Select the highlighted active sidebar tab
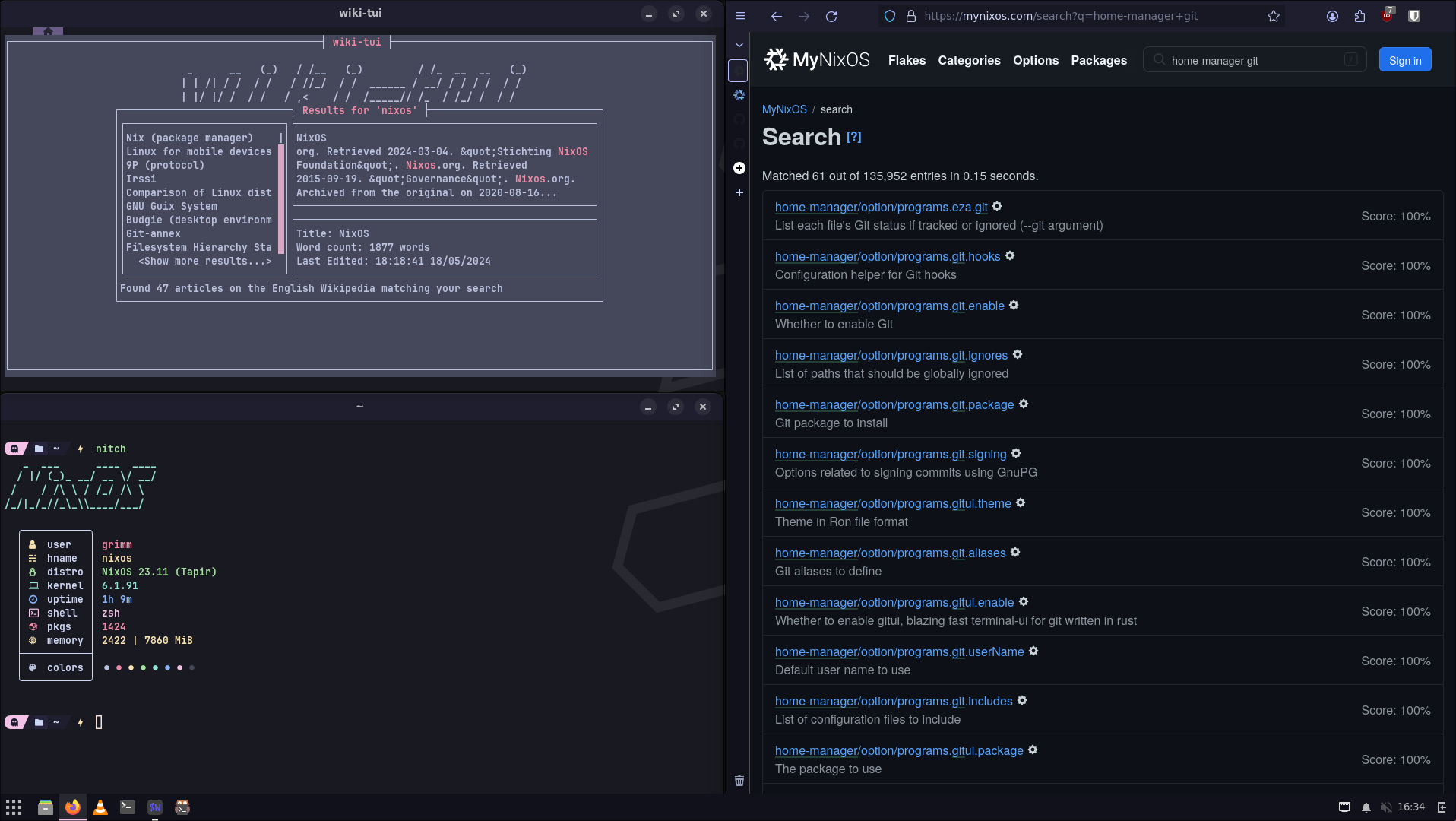The width and height of the screenshot is (1456, 821). (x=739, y=71)
